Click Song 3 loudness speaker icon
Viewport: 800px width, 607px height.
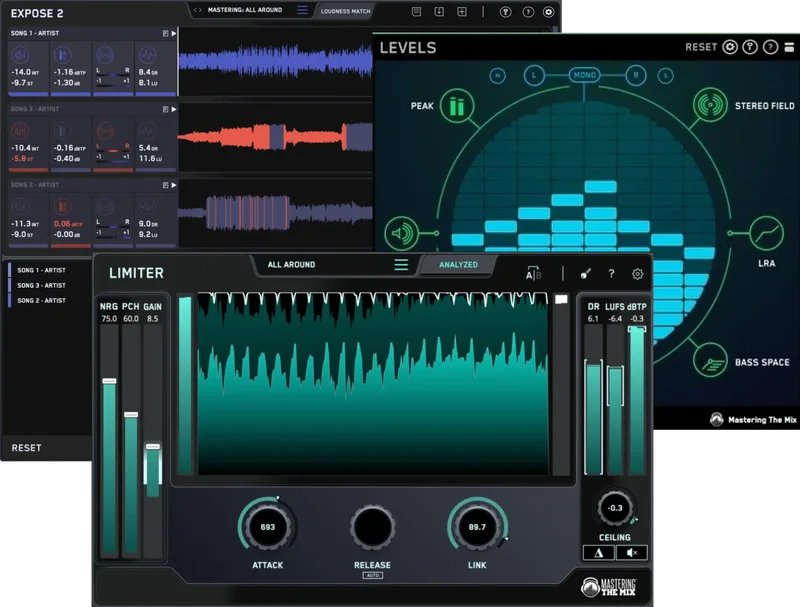(20, 131)
